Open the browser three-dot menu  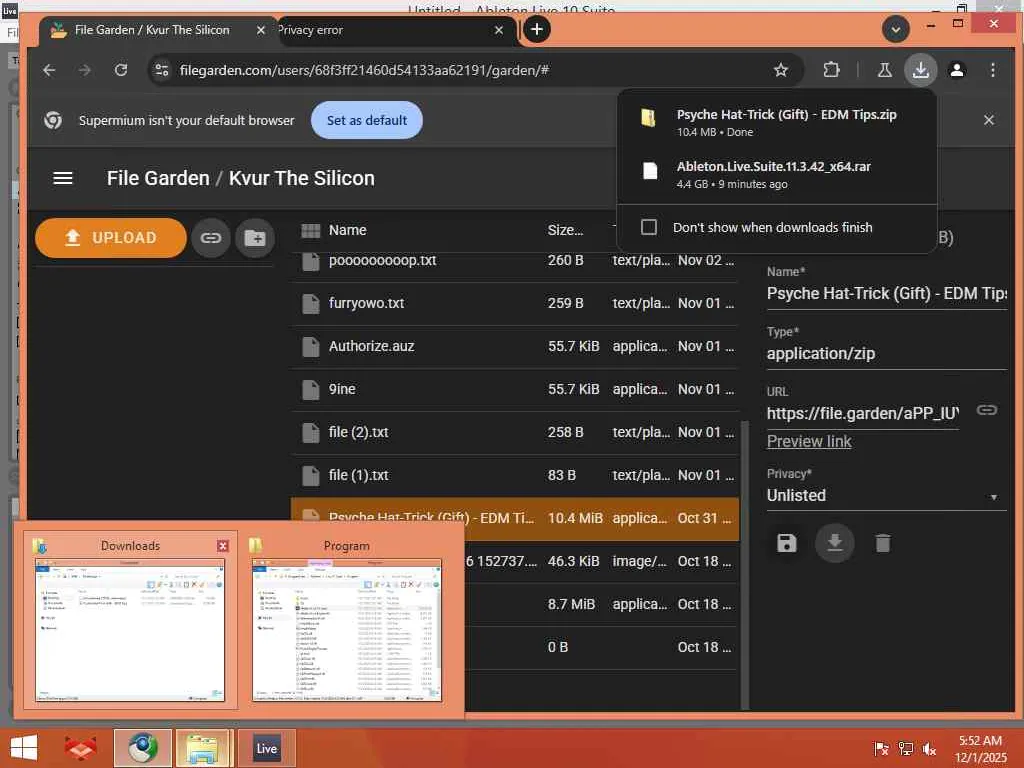[x=993, y=70]
